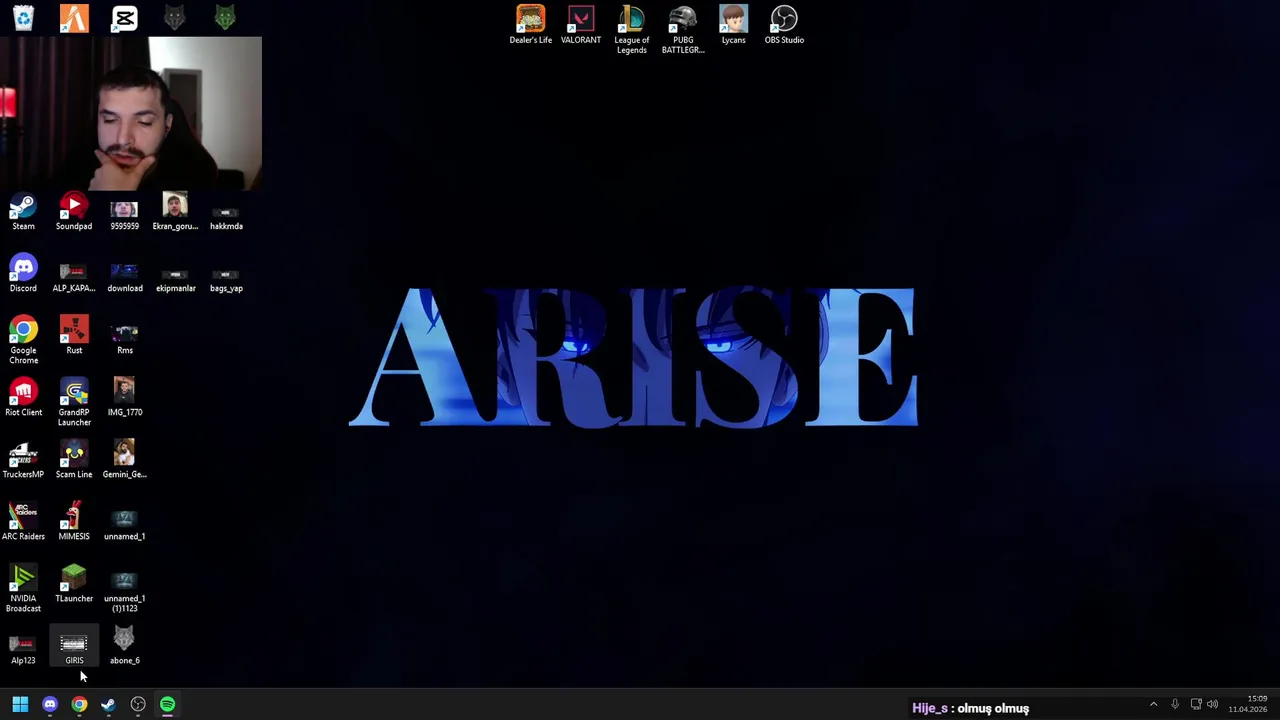The height and width of the screenshot is (720, 1280).
Task: Launch OBS Studio from the desktop
Action: point(784,25)
